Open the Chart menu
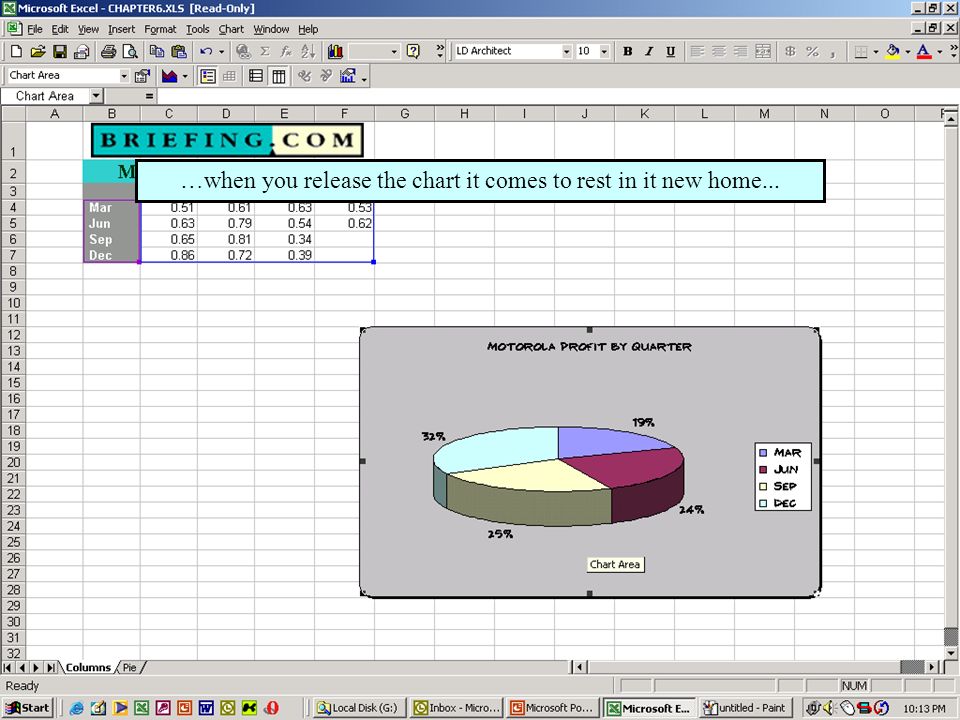This screenshot has width=960, height=720. click(231, 29)
